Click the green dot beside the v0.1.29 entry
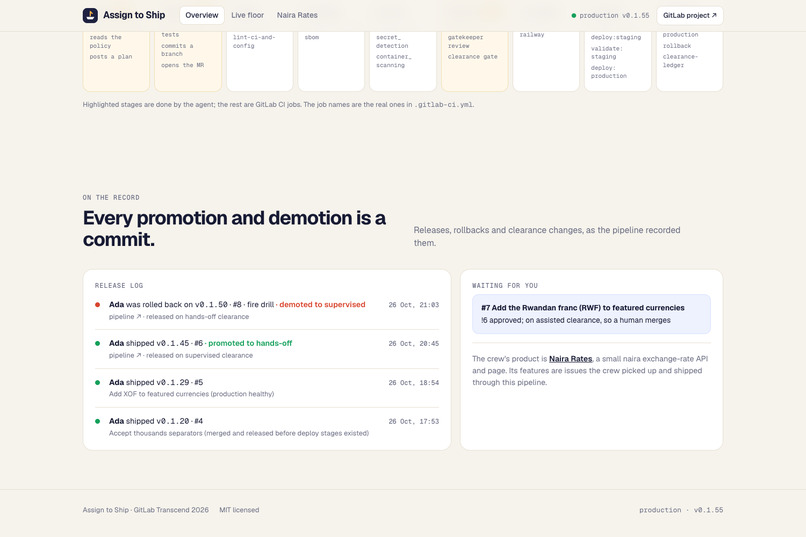Image resolution: width=806 pixels, height=537 pixels. pyautogui.click(x=98, y=382)
